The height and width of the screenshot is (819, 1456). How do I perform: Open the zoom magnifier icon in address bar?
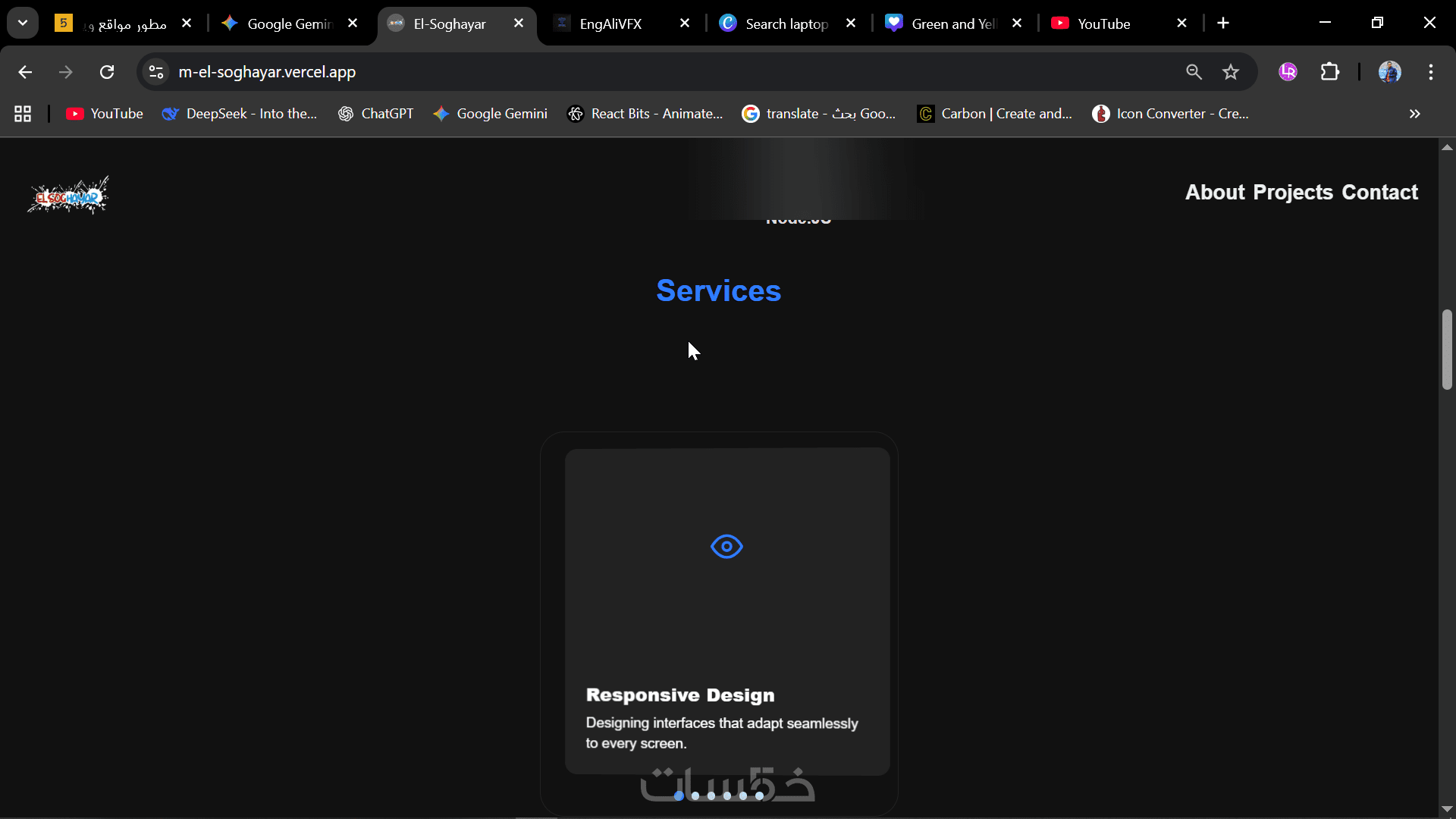1194,72
